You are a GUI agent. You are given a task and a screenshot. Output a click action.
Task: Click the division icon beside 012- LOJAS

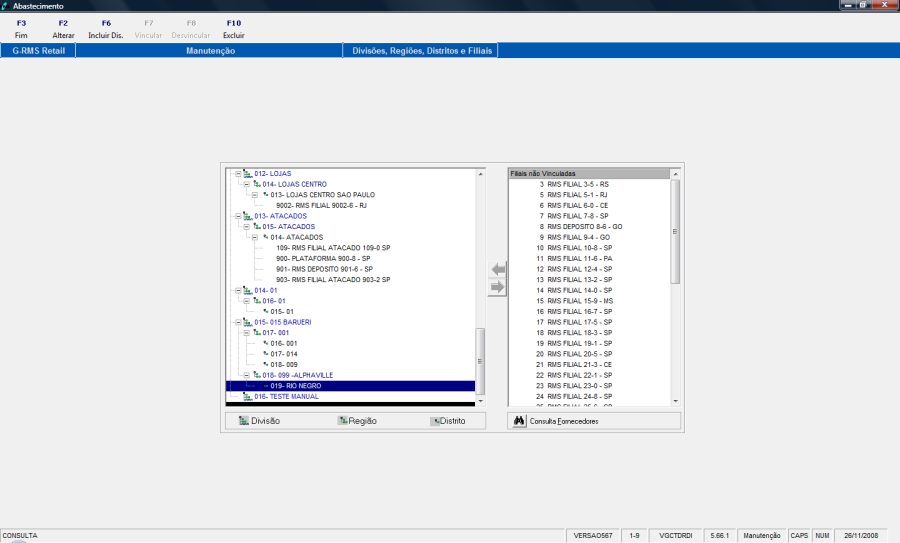point(247,173)
